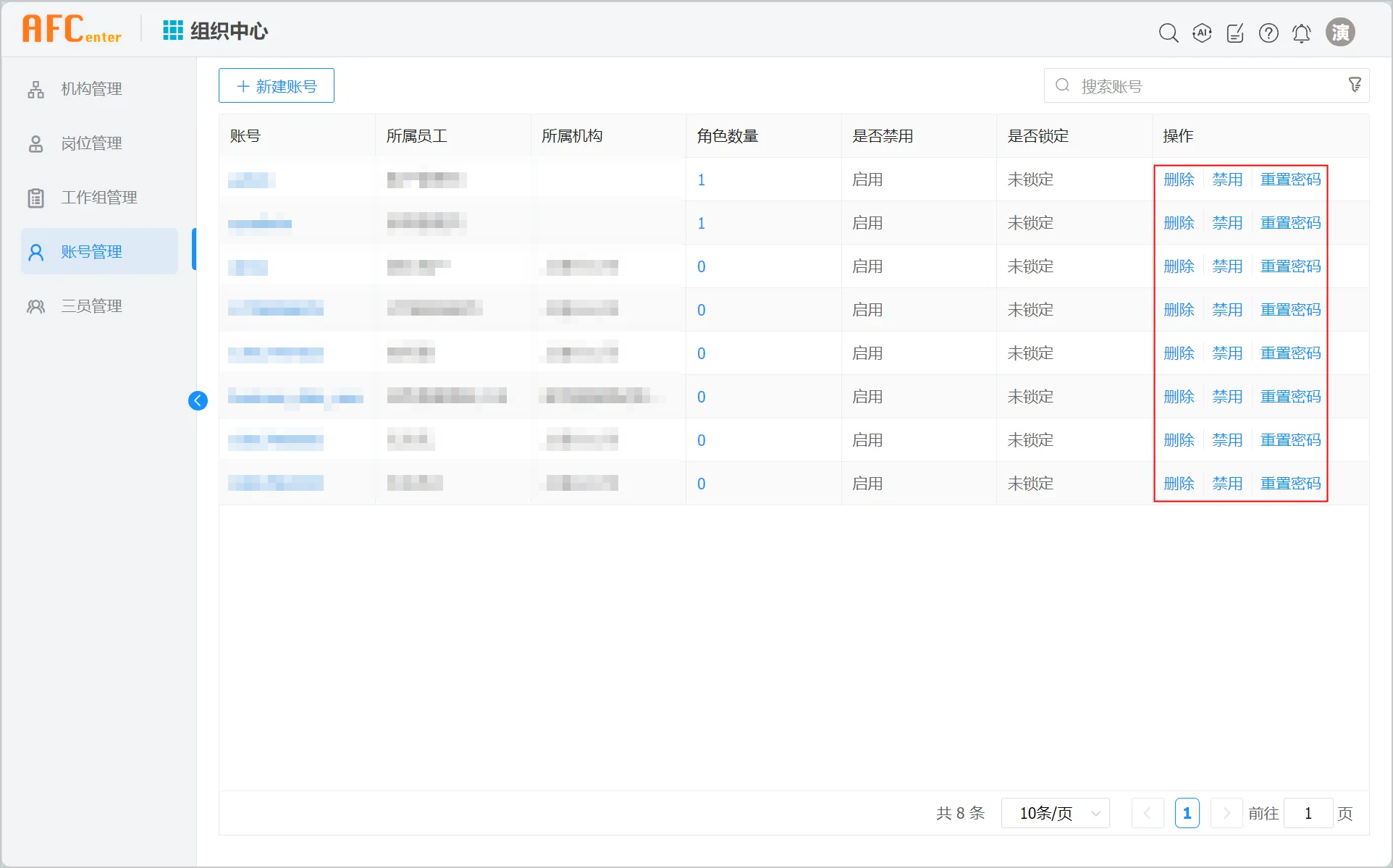Open the filter funnel in search box

coord(1355,85)
